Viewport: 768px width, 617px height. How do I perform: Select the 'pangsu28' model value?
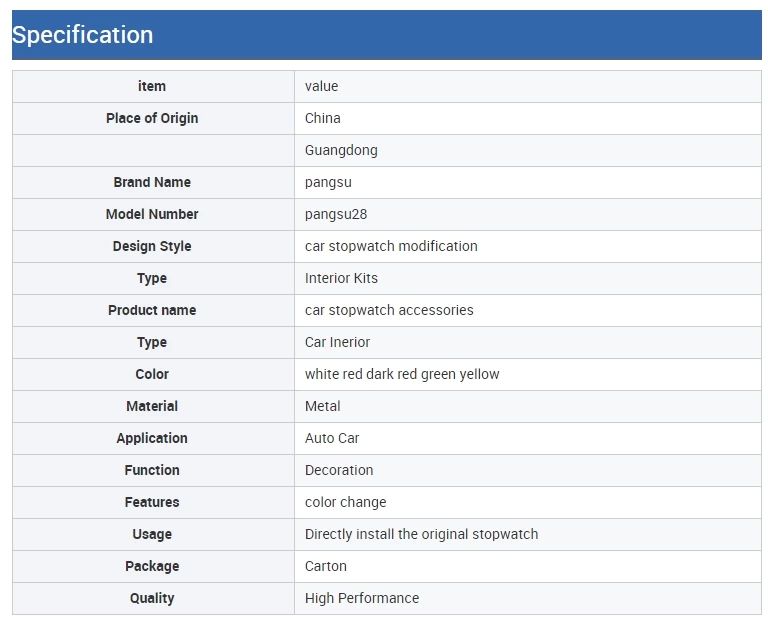click(336, 214)
